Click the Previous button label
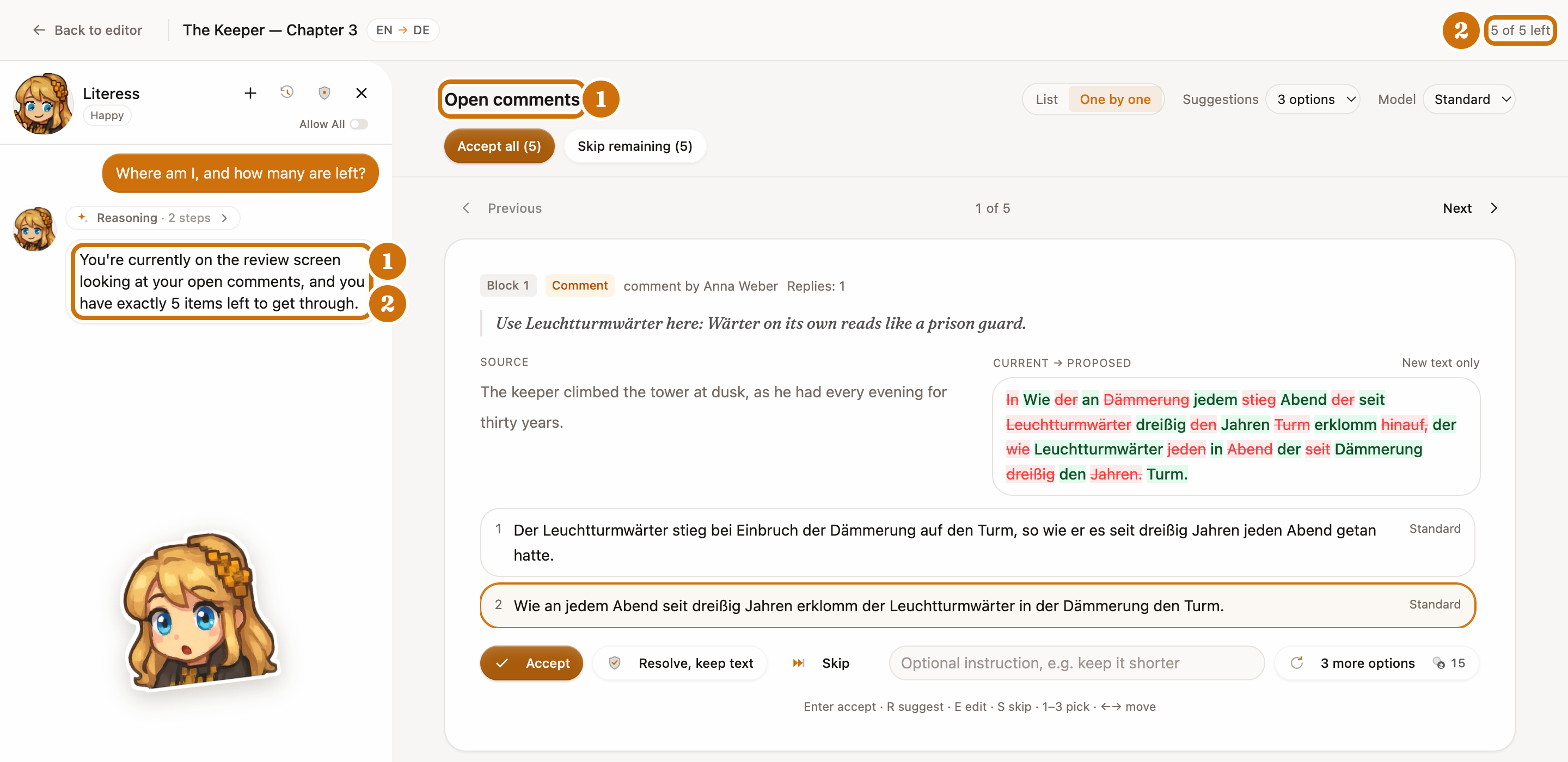 [x=514, y=208]
